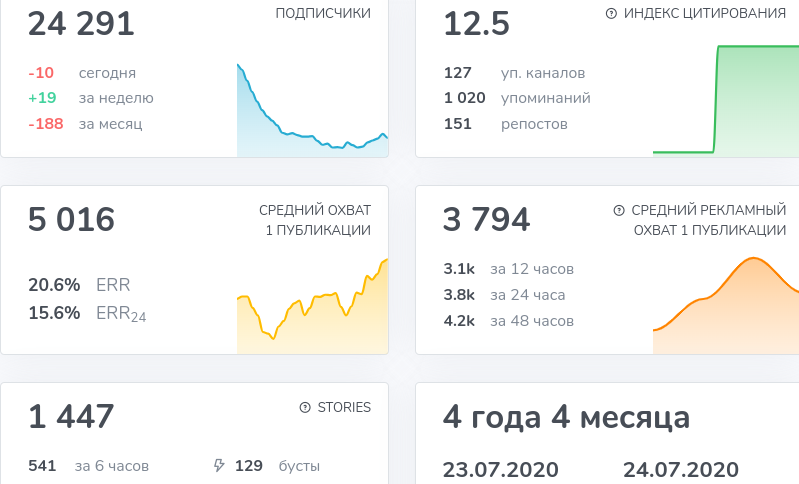Open the yellow average reach chart

point(312,306)
